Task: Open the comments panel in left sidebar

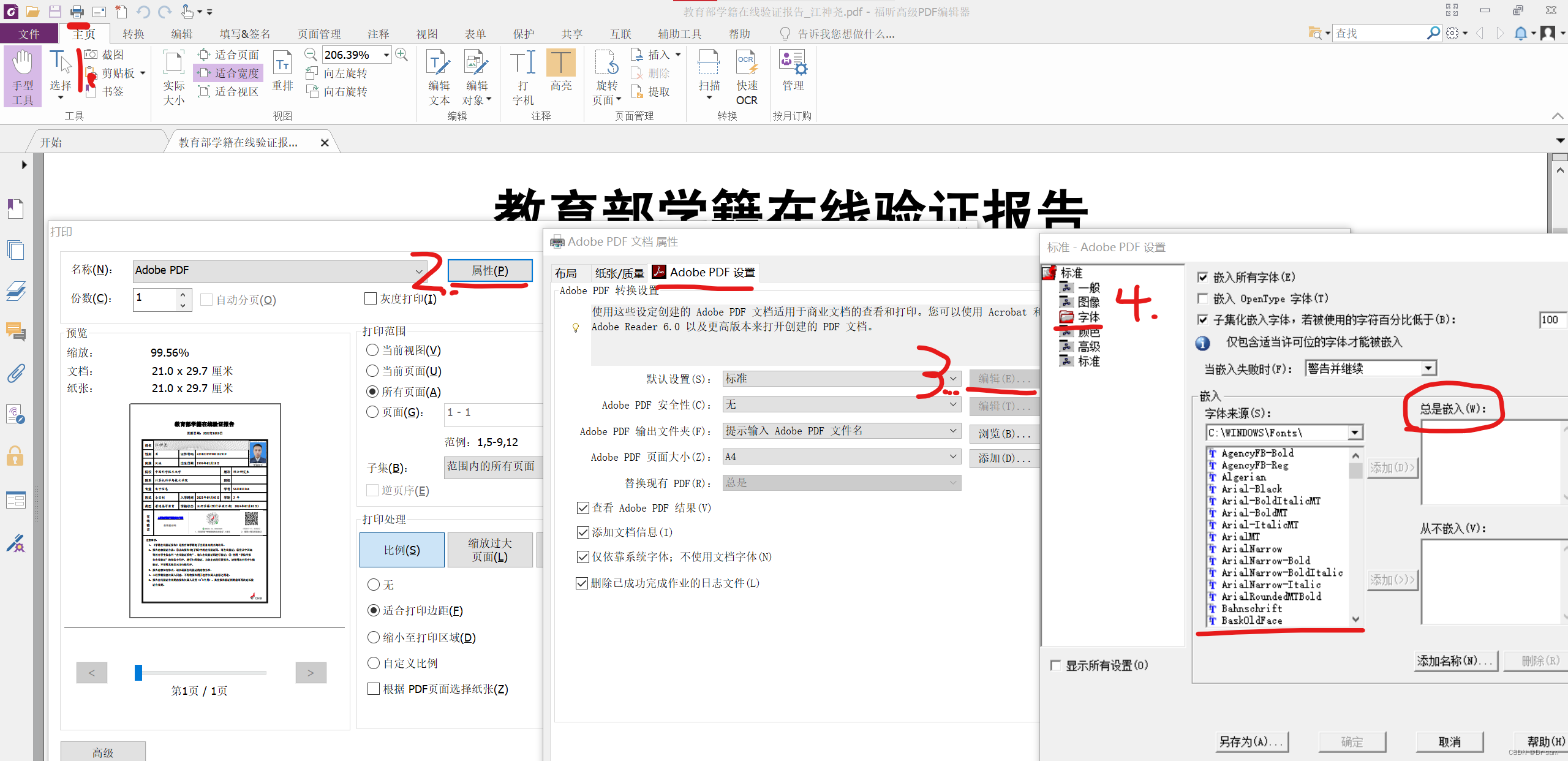Action: [16, 331]
